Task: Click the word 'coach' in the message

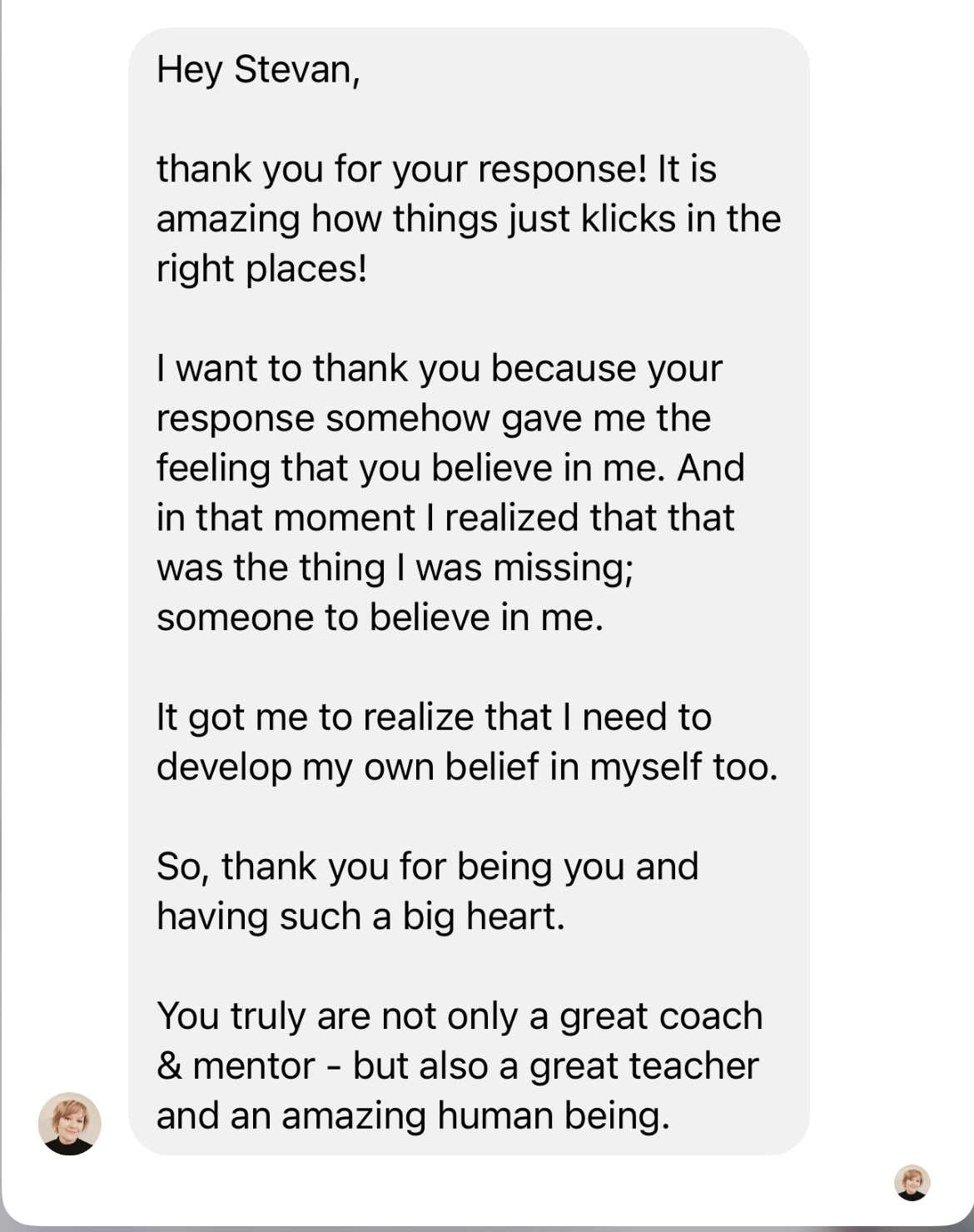Action: pos(714,1016)
